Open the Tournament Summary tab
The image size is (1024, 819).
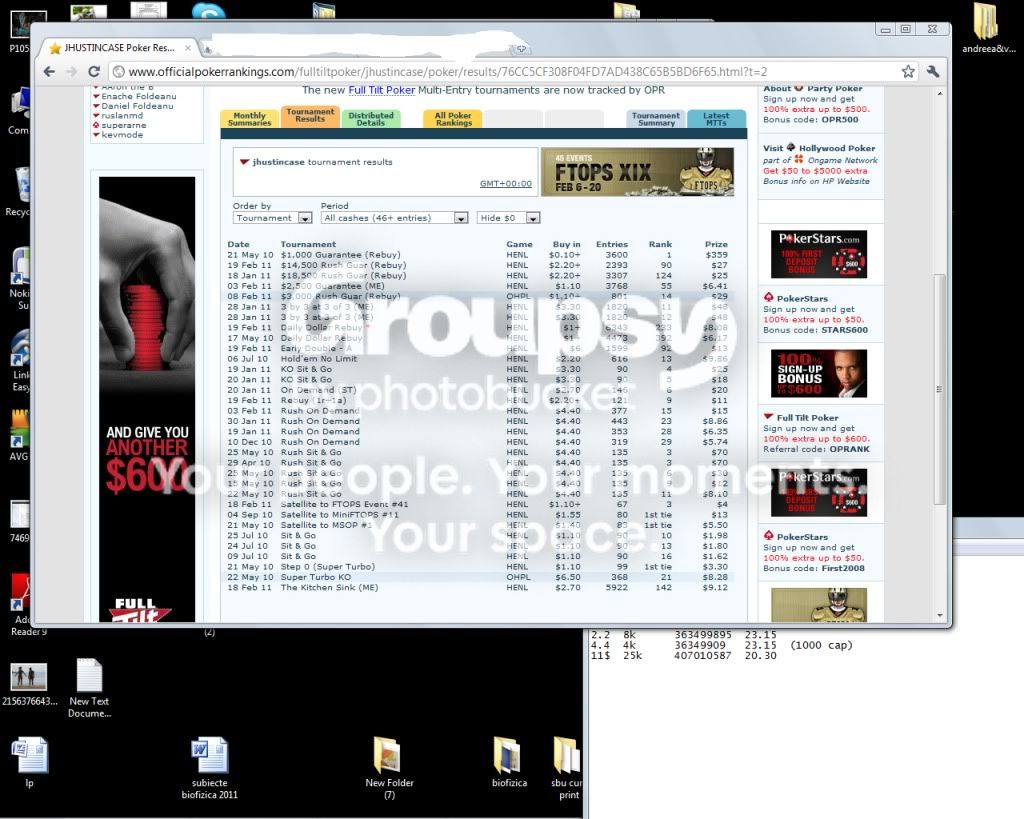click(x=656, y=119)
